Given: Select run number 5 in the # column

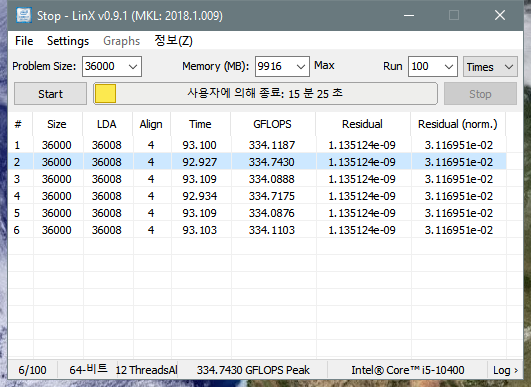Looking at the screenshot, I should (x=17, y=213).
